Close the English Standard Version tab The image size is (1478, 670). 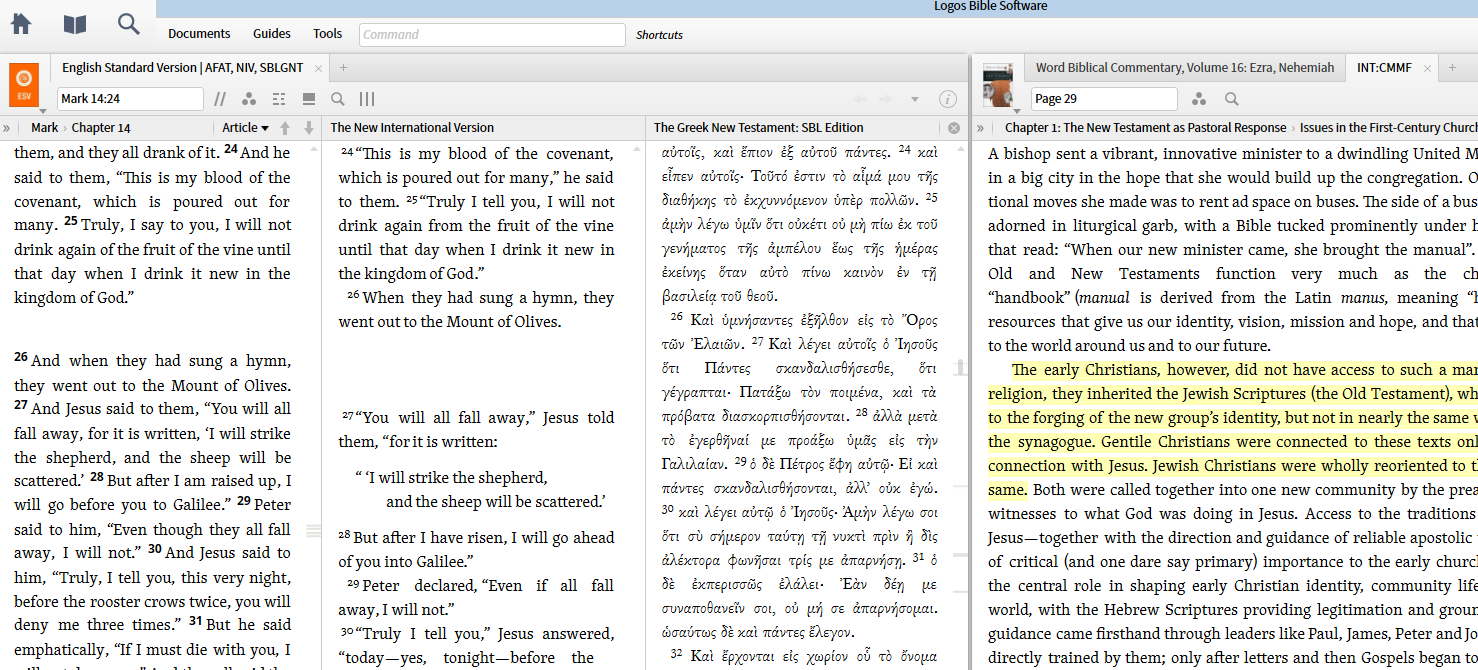pyautogui.click(x=318, y=69)
